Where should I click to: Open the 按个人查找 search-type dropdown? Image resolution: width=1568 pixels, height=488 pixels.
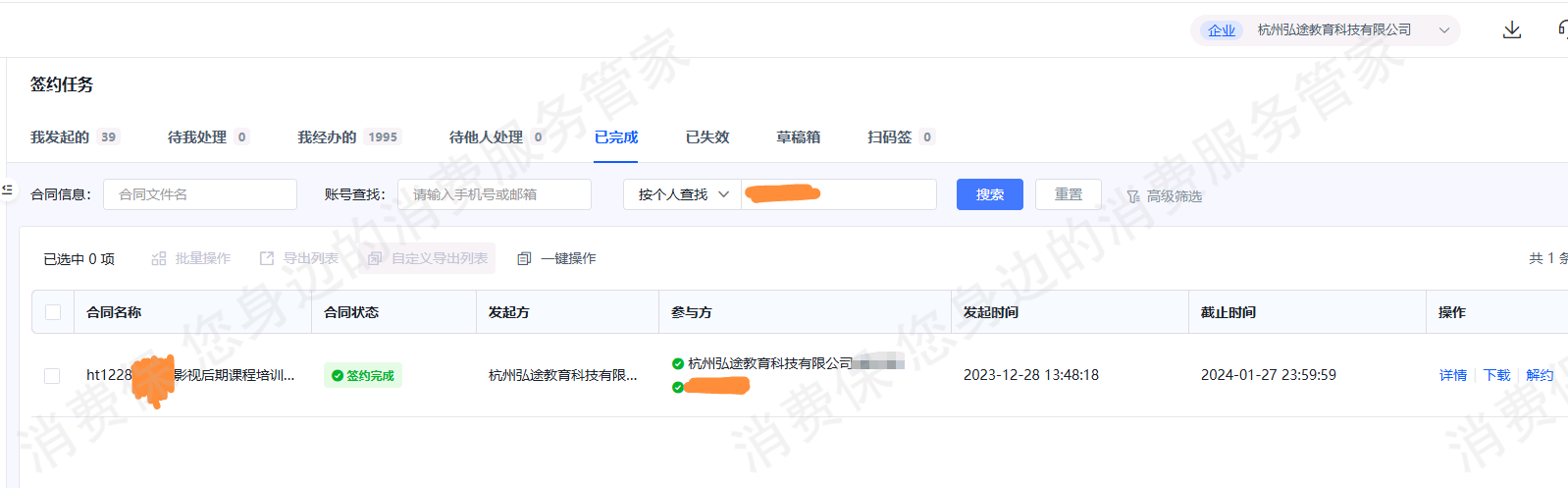682,194
